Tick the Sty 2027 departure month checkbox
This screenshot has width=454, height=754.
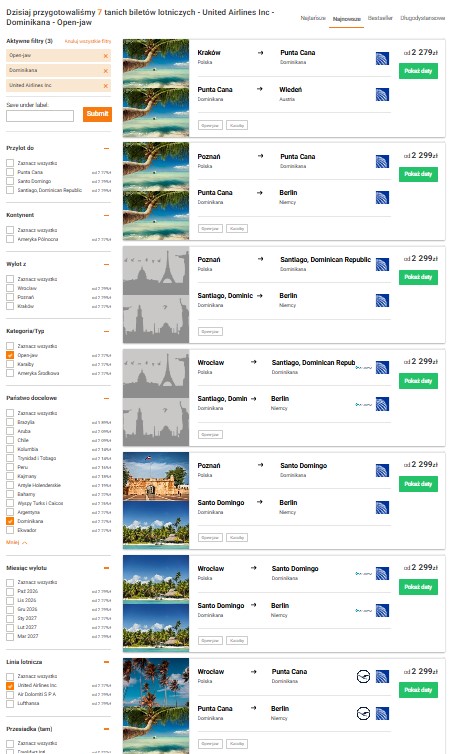click(x=10, y=618)
